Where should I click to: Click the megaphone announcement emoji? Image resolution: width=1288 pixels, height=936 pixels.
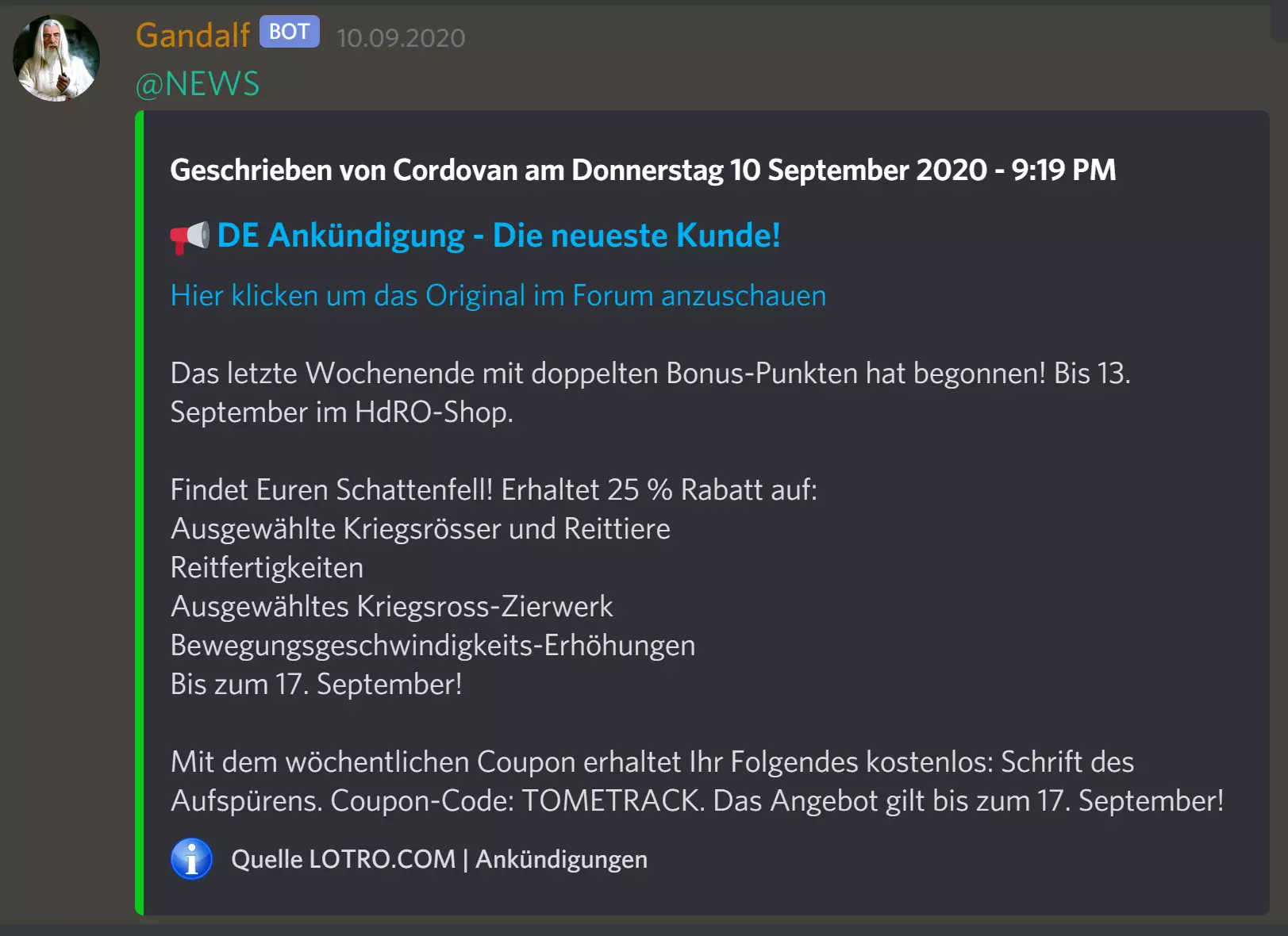(x=188, y=236)
